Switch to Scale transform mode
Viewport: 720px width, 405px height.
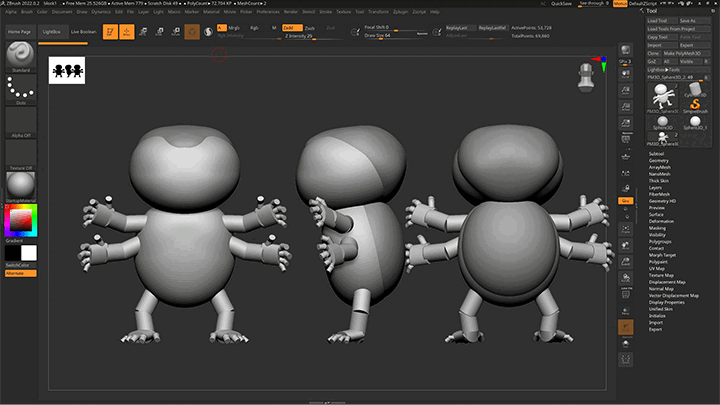click(x=159, y=32)
